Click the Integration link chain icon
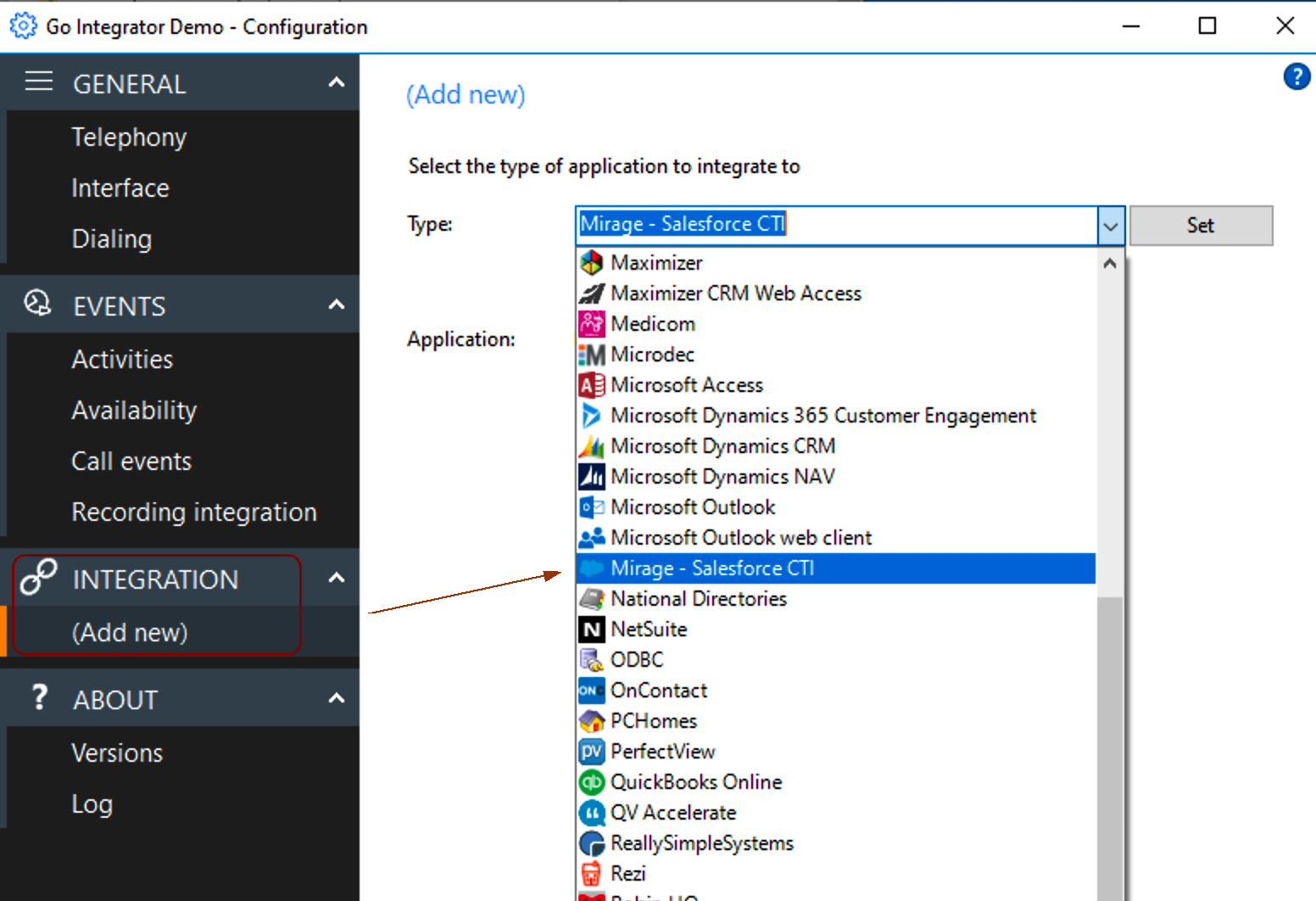This screenshot has height=901, width=1316. (38, 577)
